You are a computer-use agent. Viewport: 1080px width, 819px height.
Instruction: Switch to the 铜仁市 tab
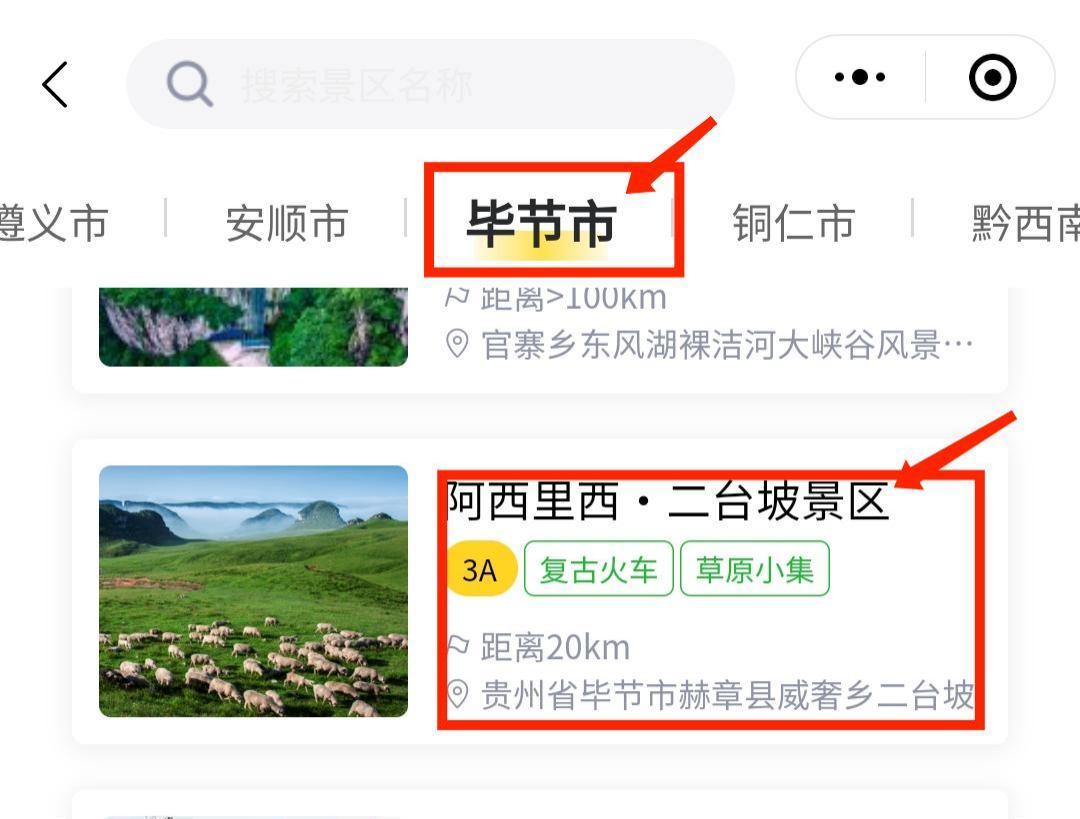[x=793, y=222]
